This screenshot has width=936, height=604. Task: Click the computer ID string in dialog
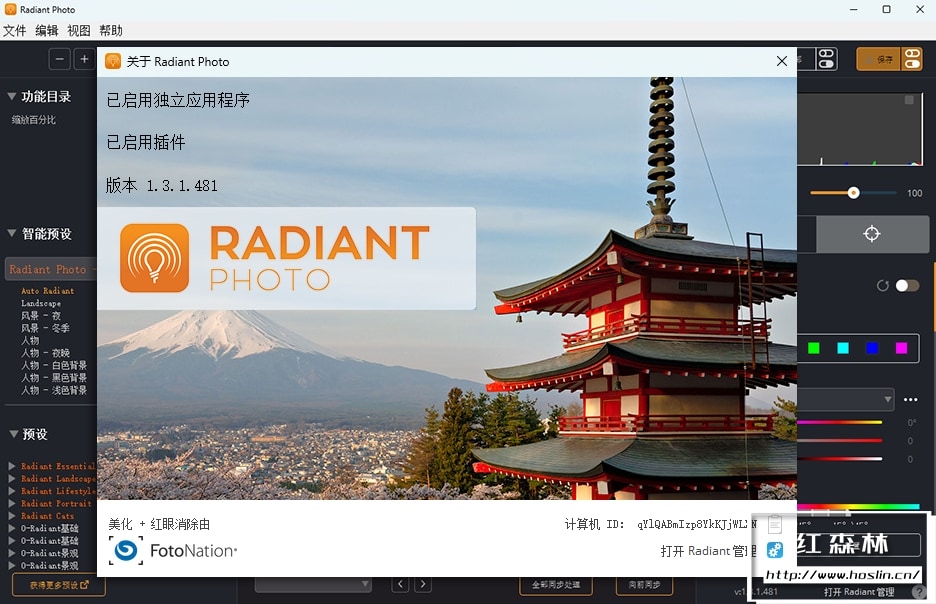click(697, 524)
